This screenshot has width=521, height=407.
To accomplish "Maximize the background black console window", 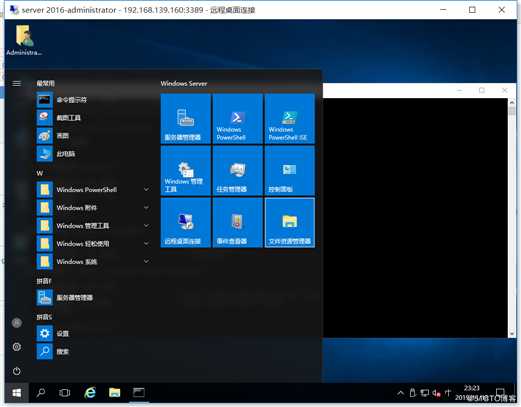I will click(x=482, y=90).
